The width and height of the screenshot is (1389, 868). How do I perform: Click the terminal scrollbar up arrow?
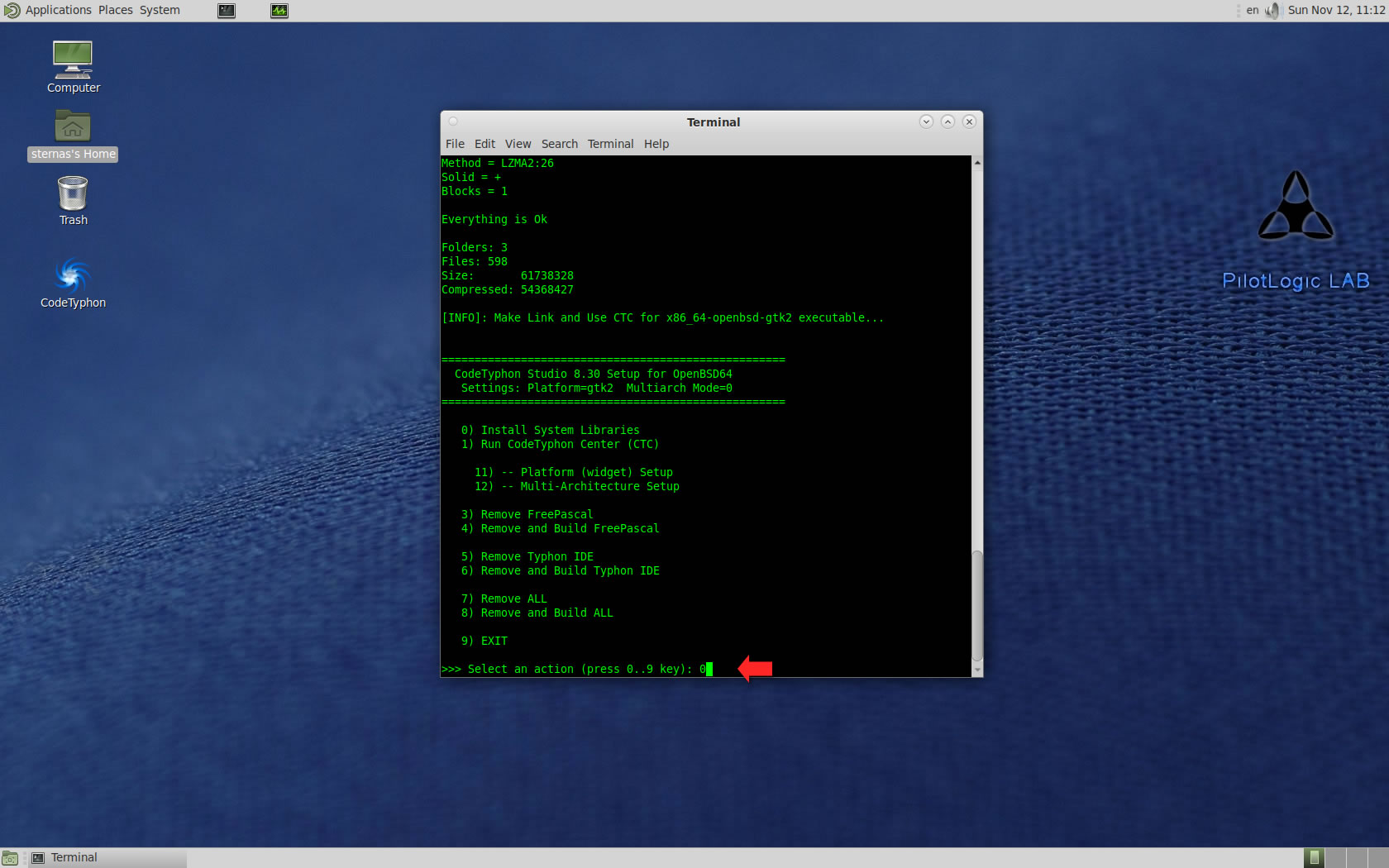[977, 162]
